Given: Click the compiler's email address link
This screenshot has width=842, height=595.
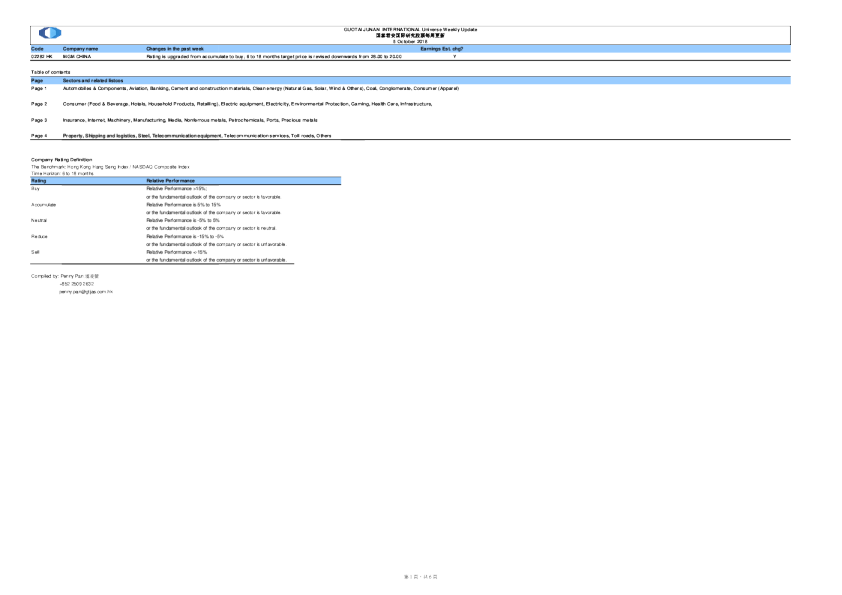Looking at the screenshot, I should coord(86,291).
